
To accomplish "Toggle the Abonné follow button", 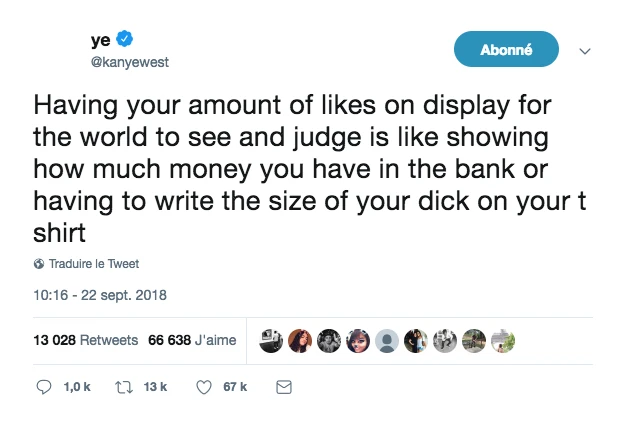I will pos(506,49).
